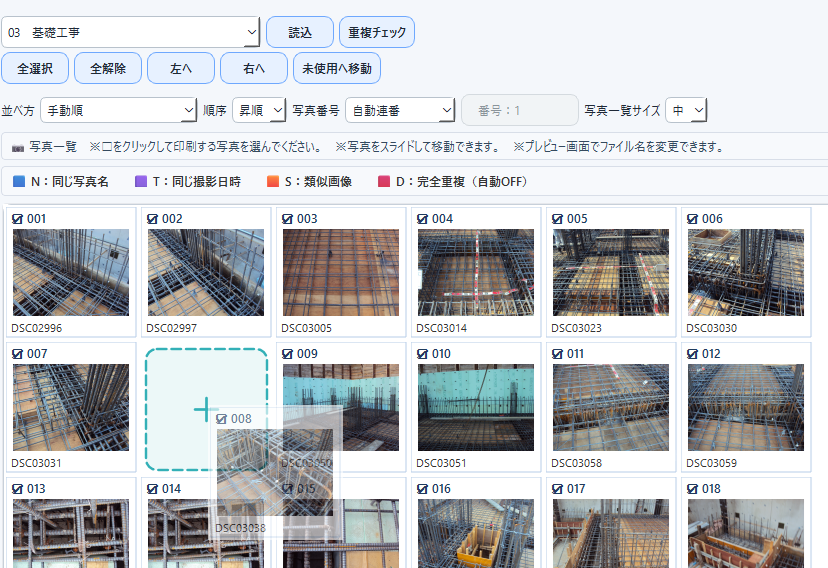Toggle checkbox for photo 017
828x568 pixels.
pos(557,489)
